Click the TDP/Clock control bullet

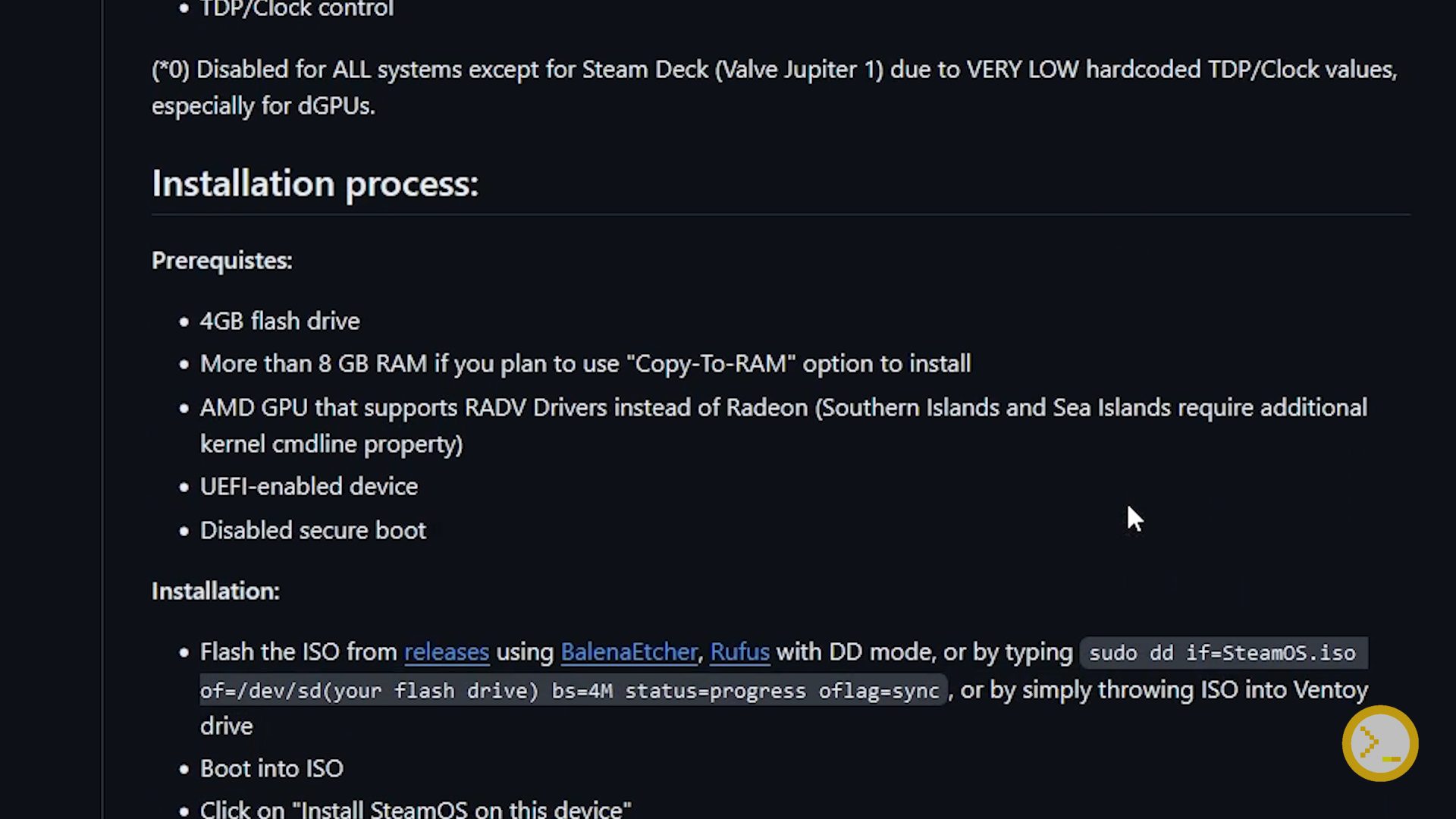point(297,9)
